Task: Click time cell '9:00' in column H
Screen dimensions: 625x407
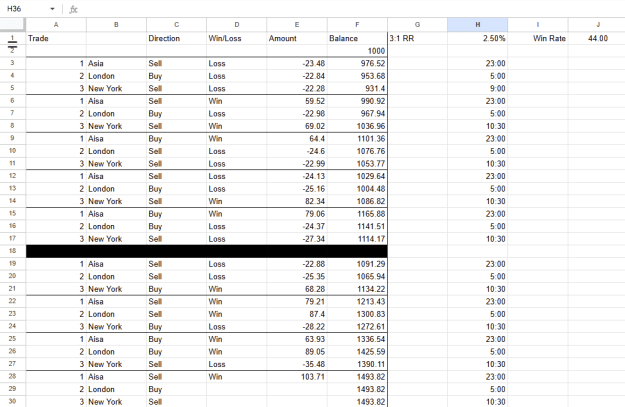Action: (478, 88)
